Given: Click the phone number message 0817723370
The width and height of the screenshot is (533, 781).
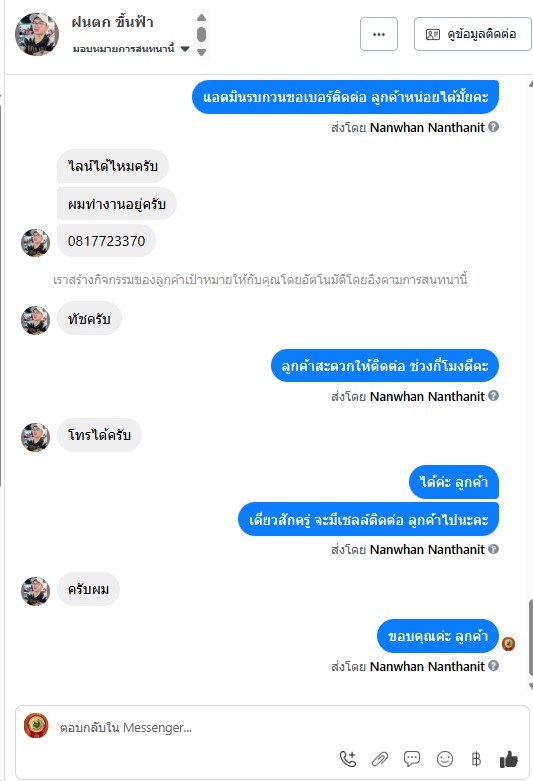Looking at the screenshot, I should [x=107, y=241].
